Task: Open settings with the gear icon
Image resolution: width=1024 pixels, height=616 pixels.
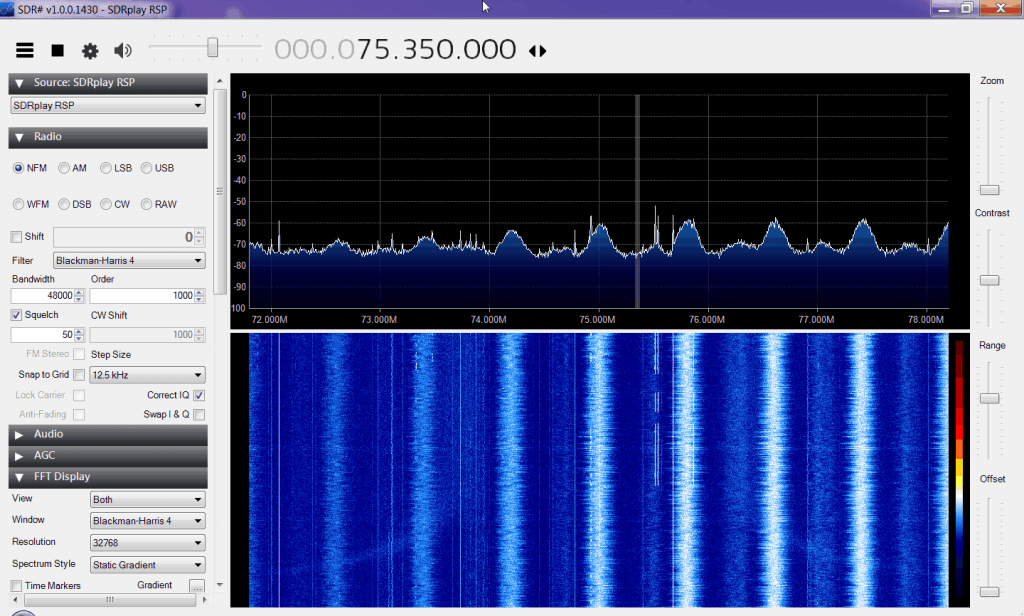Action: coord(90,49)
